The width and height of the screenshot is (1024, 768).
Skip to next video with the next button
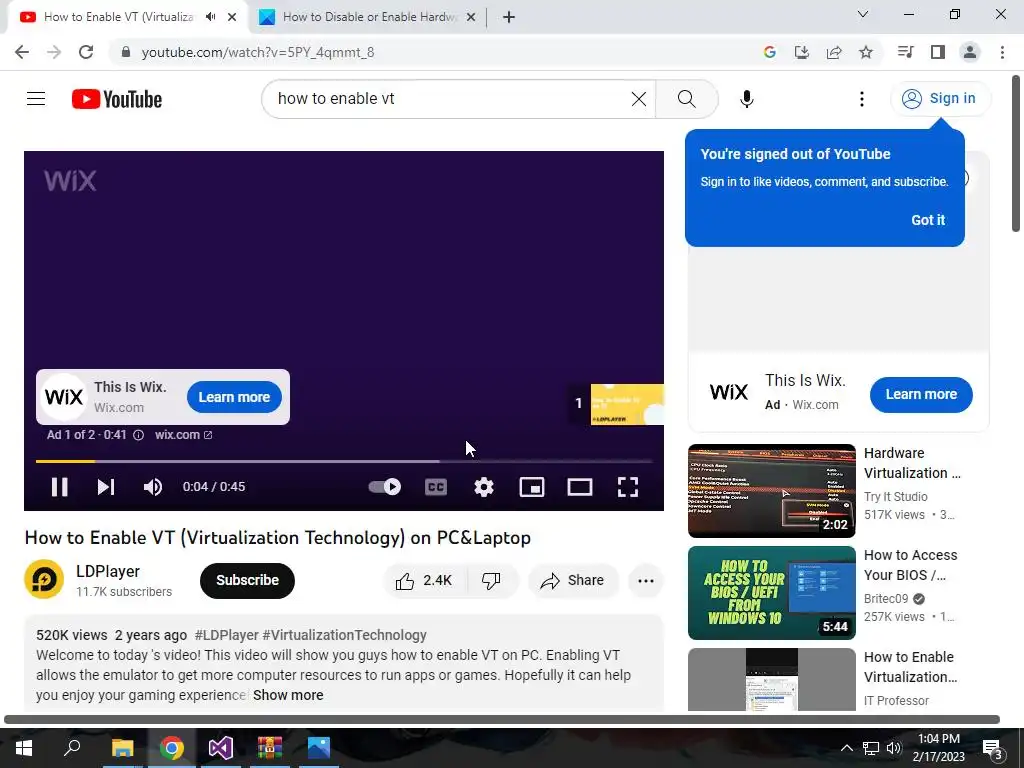(x=106, y=487)
